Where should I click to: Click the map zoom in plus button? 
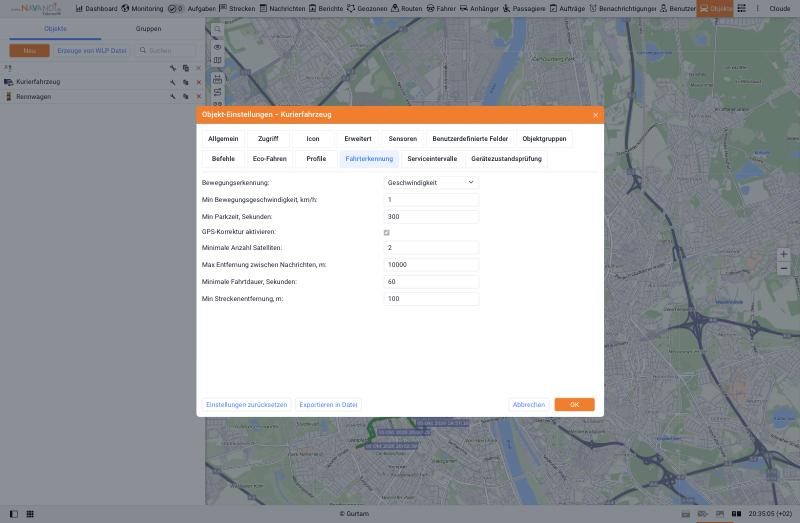point(783,254)
